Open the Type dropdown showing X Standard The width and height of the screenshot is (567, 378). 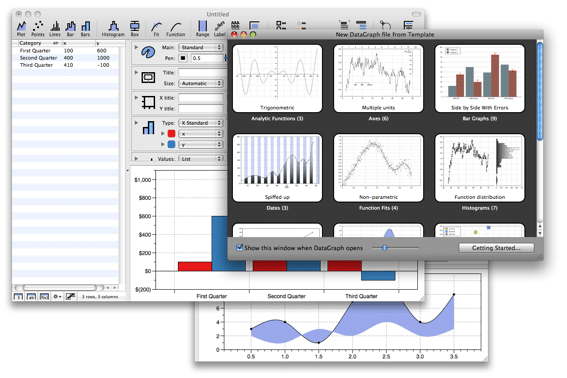coord(200,123)
